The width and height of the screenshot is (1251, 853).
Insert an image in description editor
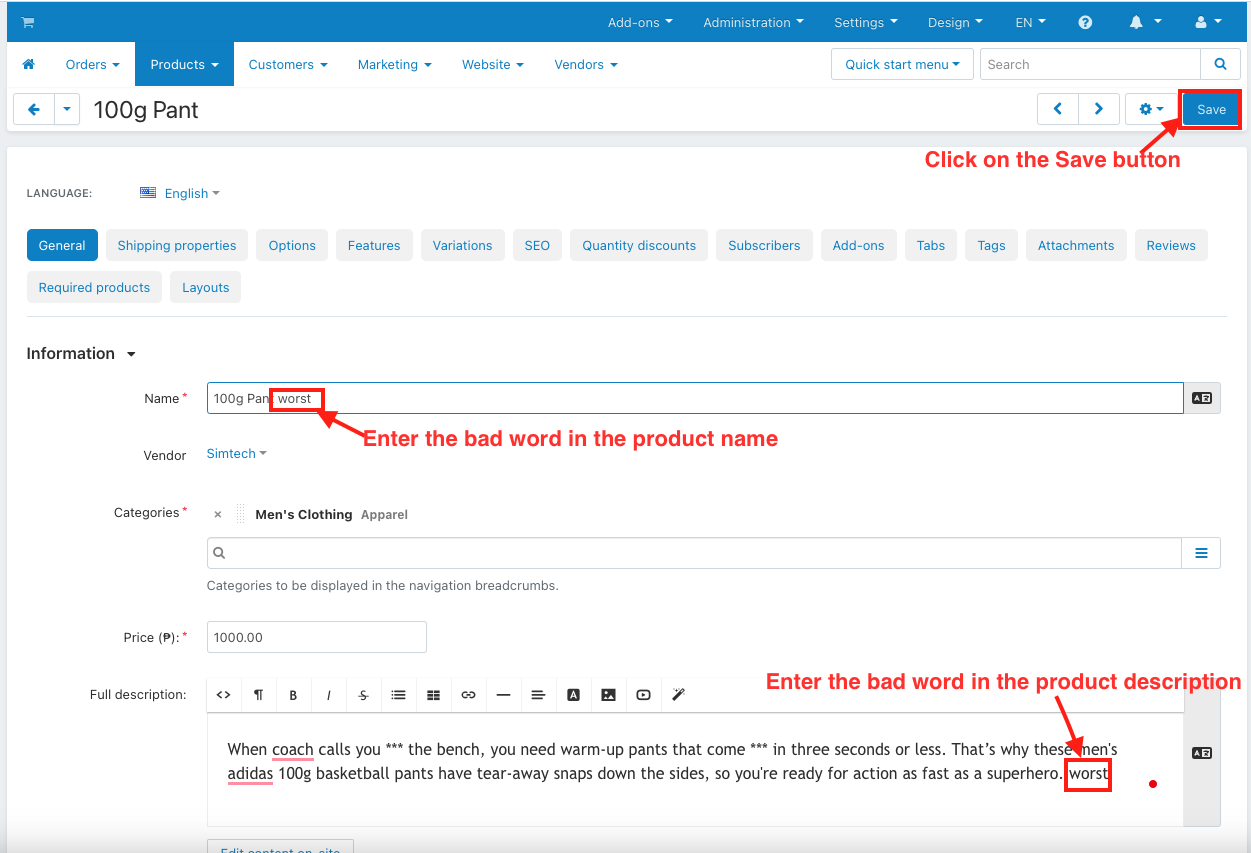click(608, 695)
